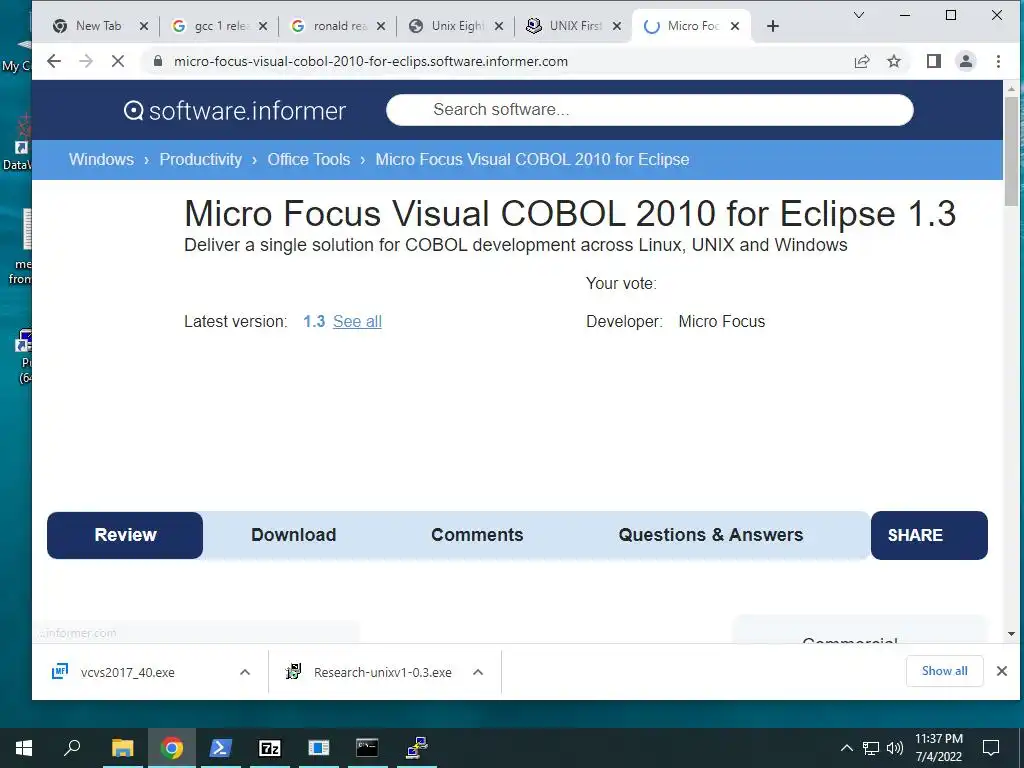Open the Command Prompt taskbar icon

[x=367, y=748]
